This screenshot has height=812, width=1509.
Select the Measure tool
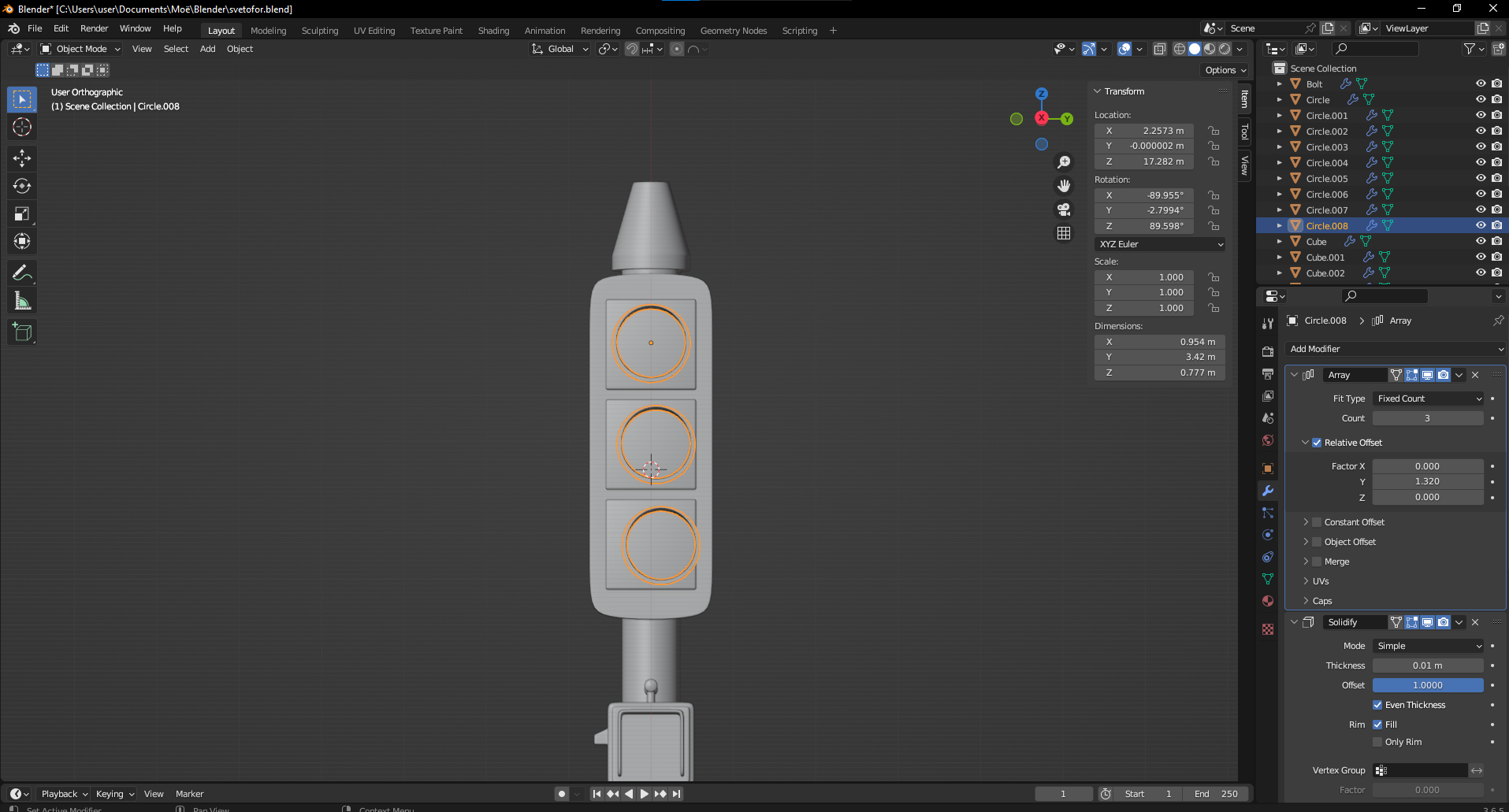coord(22,301)
